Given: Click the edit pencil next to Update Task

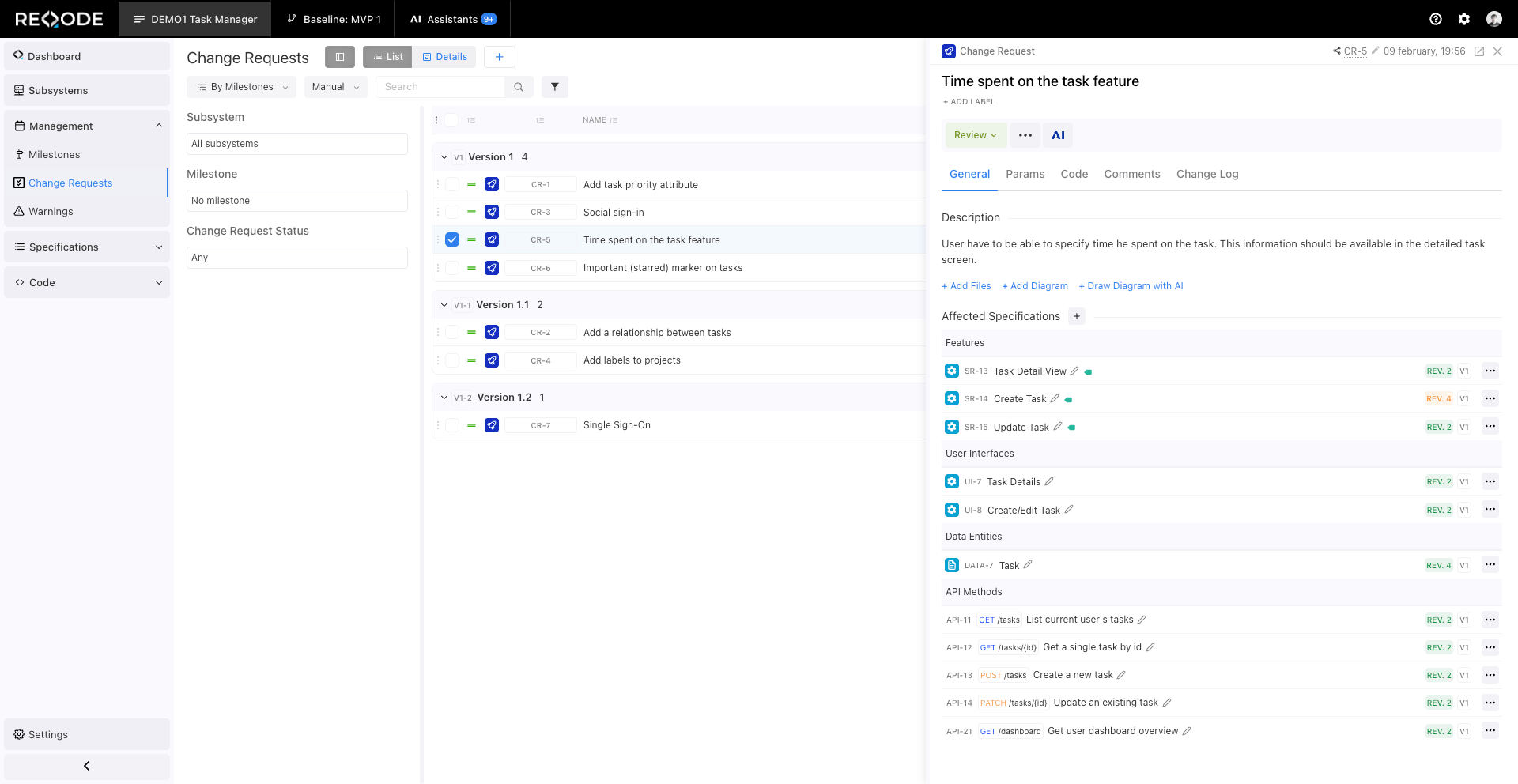Looking at the screenshot, I should coord(1055,427).
